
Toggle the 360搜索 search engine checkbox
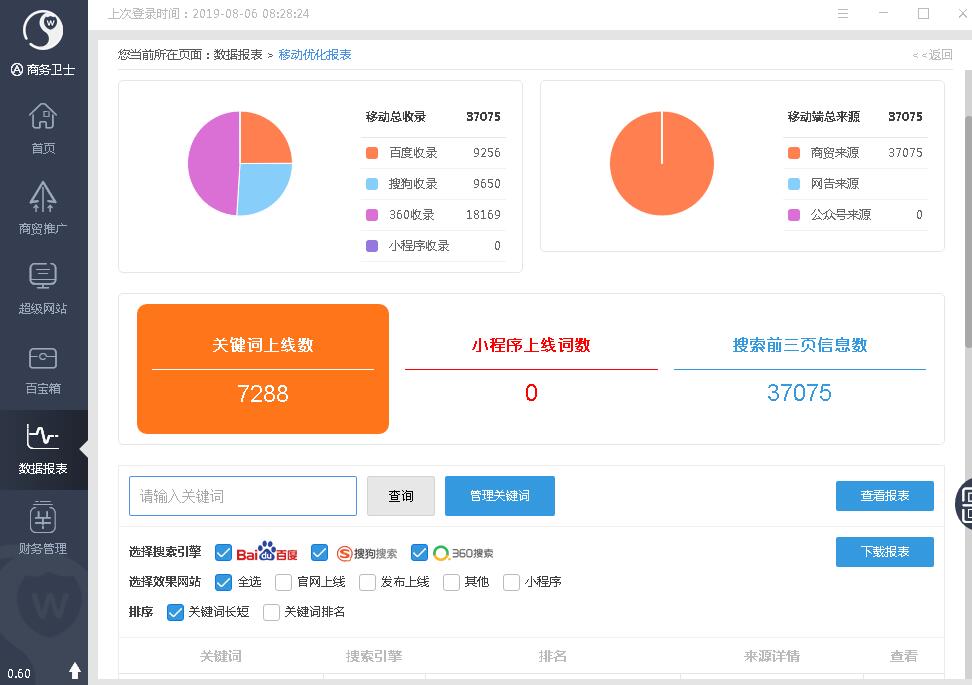click(x=420, y=553)
